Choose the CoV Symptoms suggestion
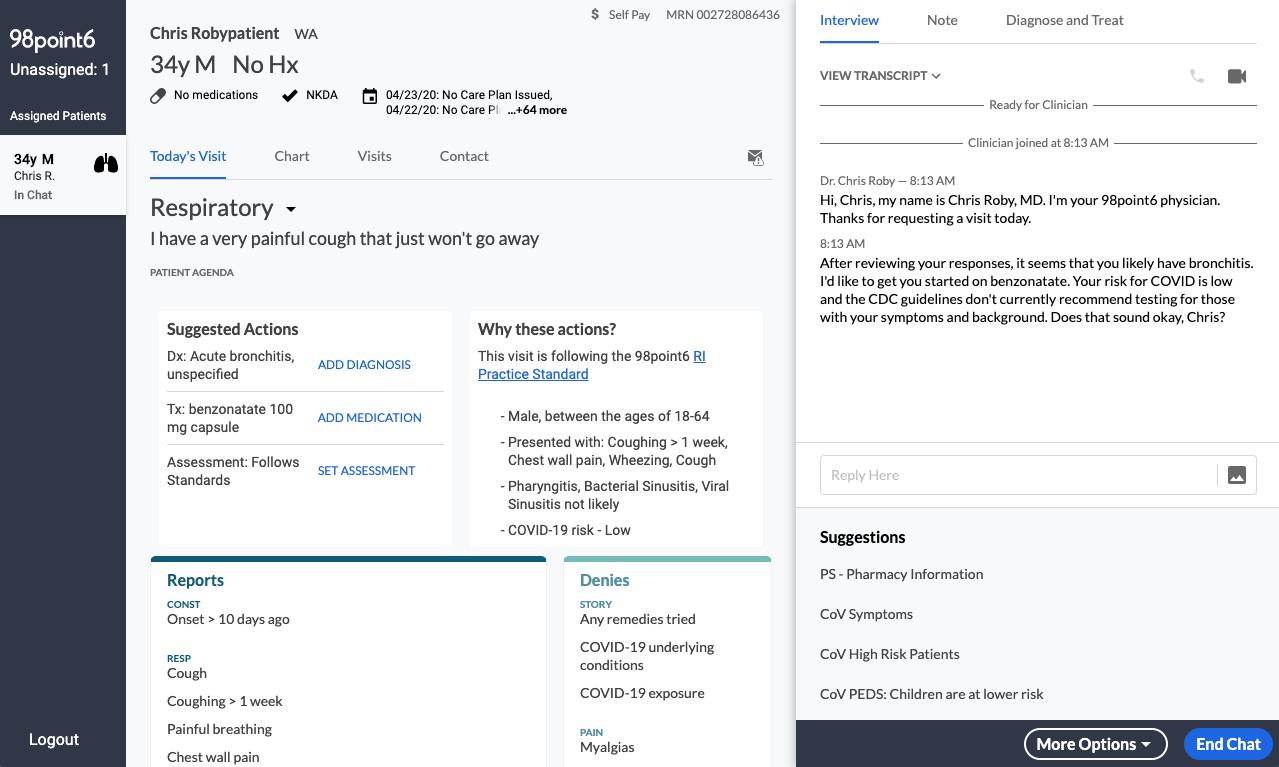1279x767 pixels. click(866, 614)
